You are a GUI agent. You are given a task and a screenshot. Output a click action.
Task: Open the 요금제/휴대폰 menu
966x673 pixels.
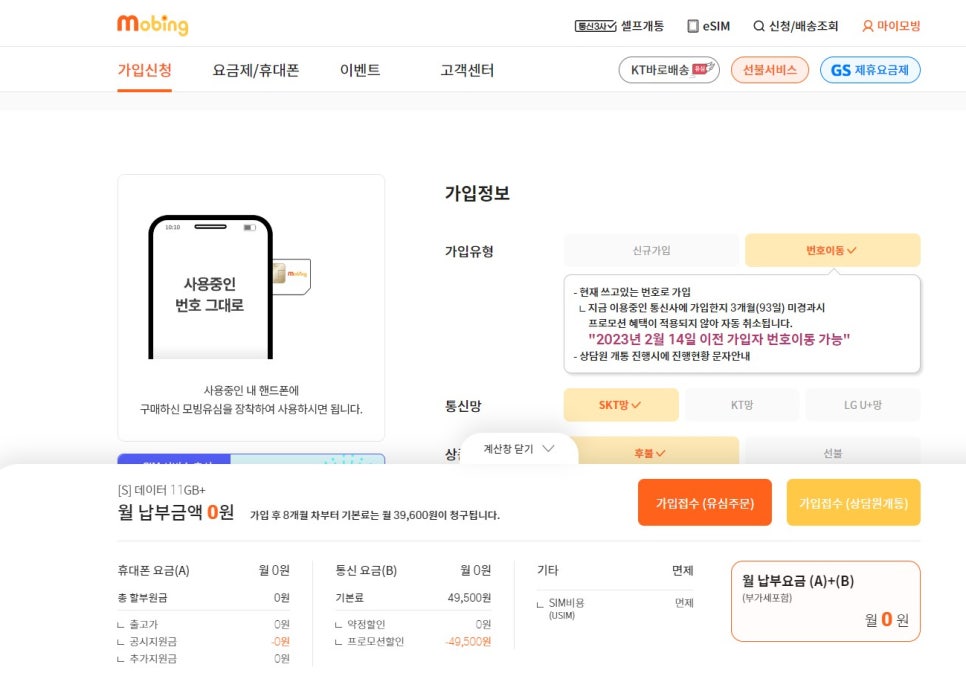pos(256,70)
